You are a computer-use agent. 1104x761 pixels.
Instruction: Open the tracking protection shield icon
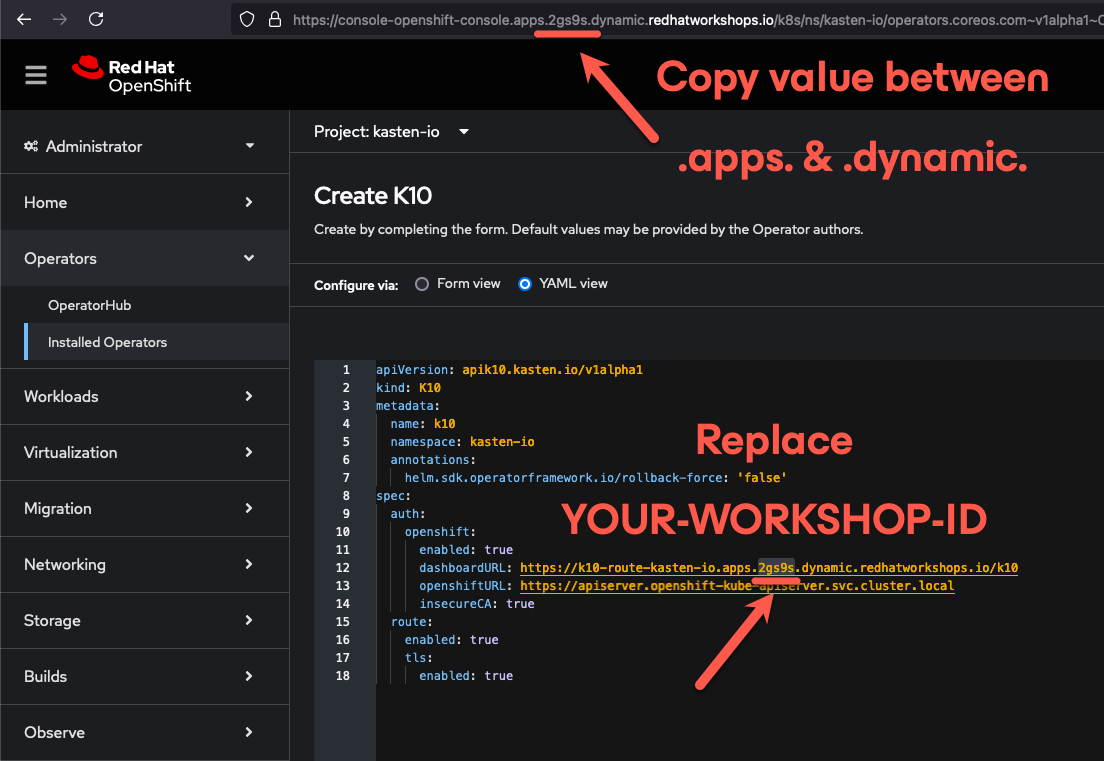point(247,19)
